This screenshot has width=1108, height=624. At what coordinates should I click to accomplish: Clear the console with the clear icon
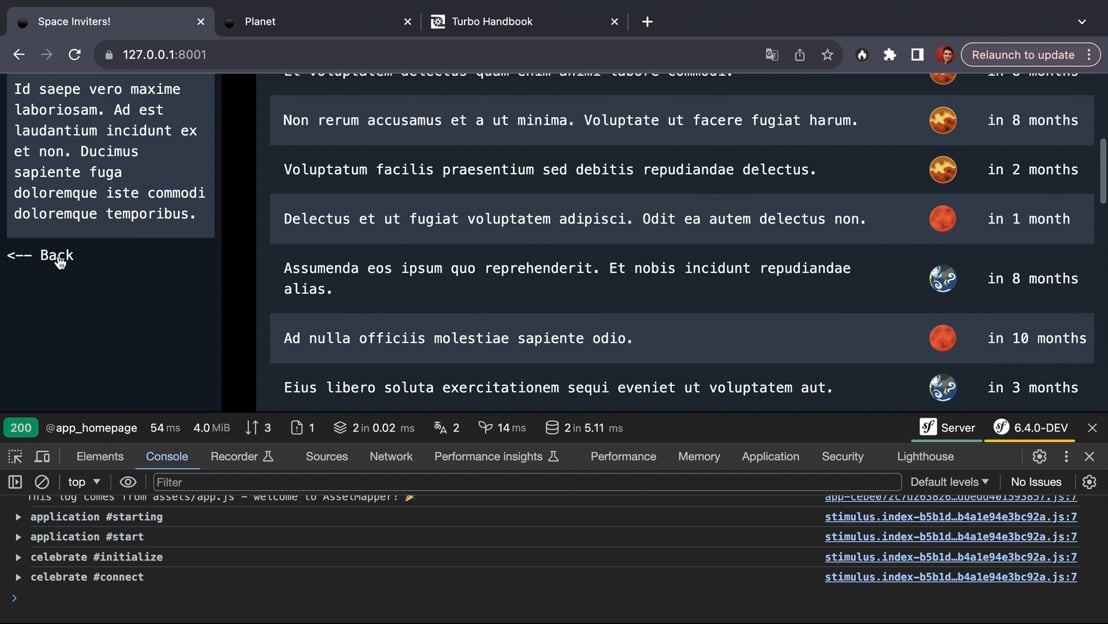(42, 482)
